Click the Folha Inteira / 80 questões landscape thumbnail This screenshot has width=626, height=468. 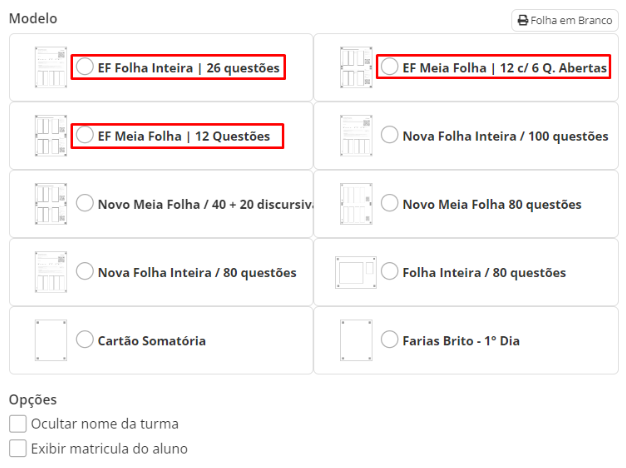[x=356, y=272]
